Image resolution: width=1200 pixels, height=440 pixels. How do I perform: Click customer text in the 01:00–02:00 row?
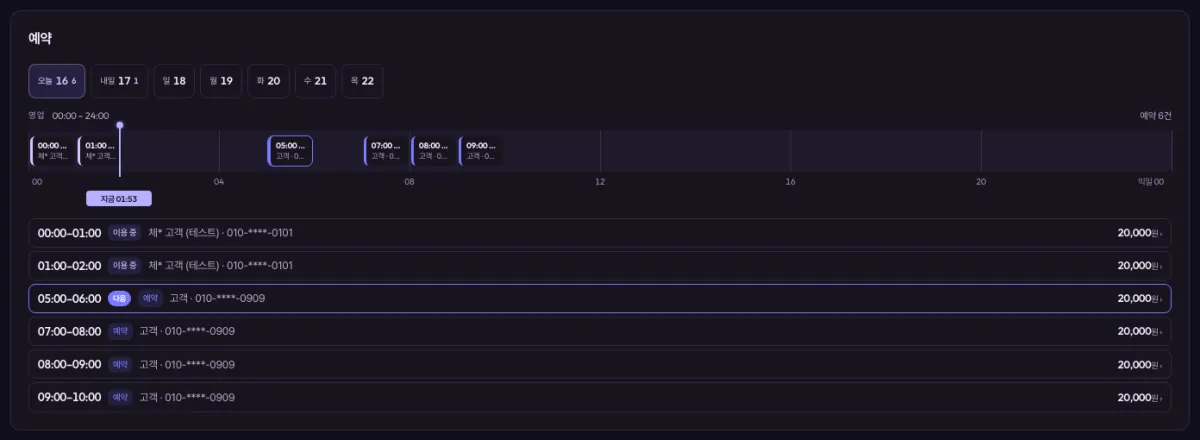(220, 266)
